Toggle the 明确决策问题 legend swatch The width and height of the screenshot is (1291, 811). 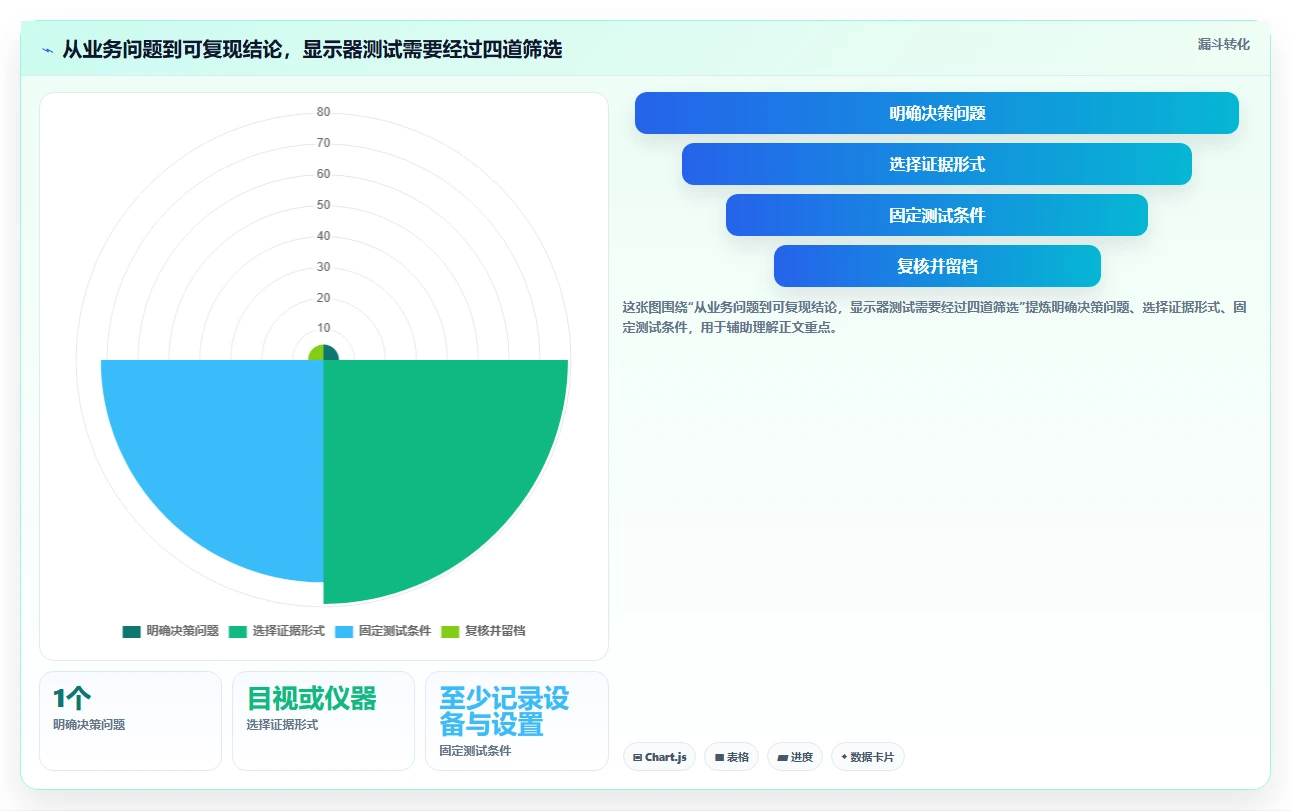131,631
